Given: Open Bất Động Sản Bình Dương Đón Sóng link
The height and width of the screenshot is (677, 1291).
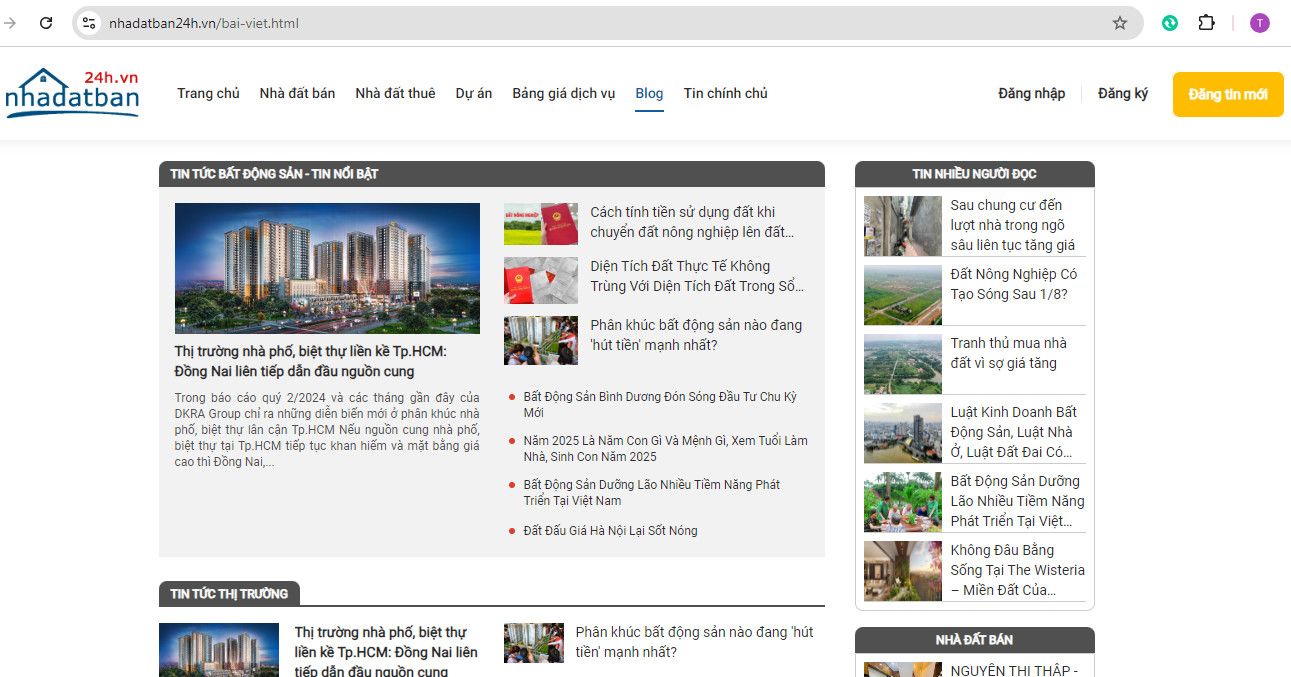Looking at the screenshot, I should [660, 404].
